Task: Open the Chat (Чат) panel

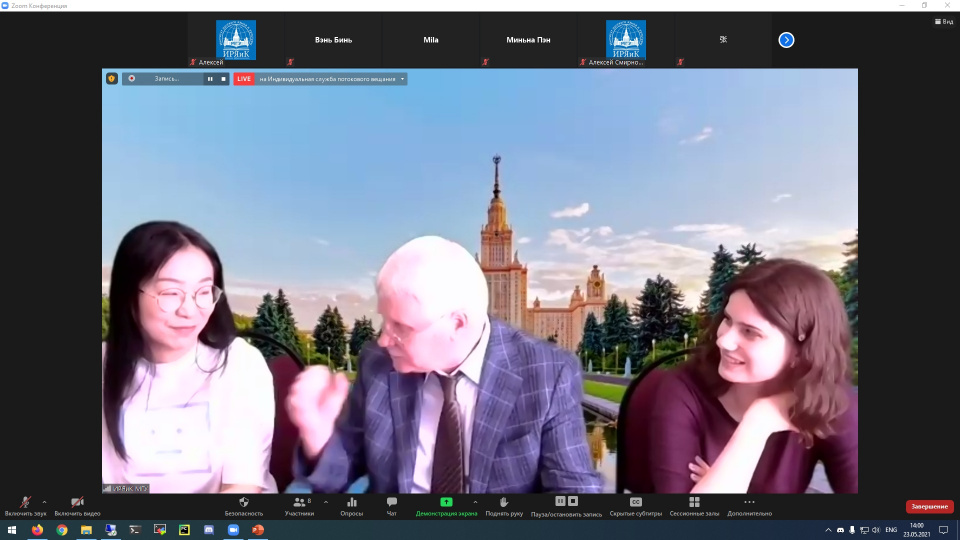Action: pyautogui.click(x=392, y=502)
